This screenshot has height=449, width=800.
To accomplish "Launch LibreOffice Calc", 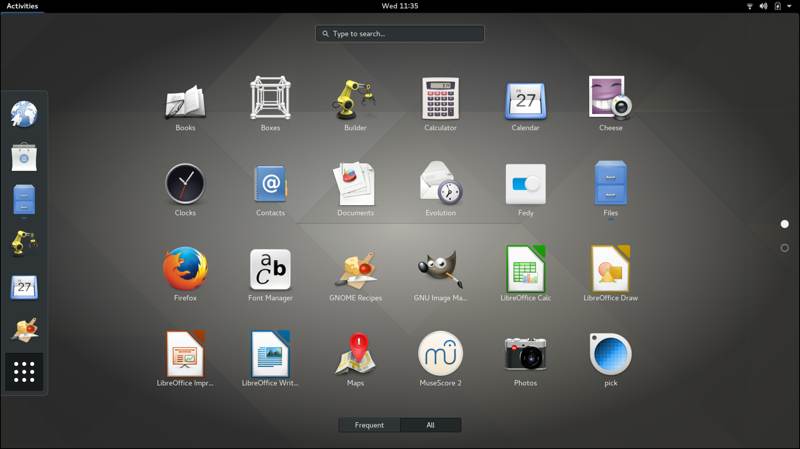I will pos(526,275).
